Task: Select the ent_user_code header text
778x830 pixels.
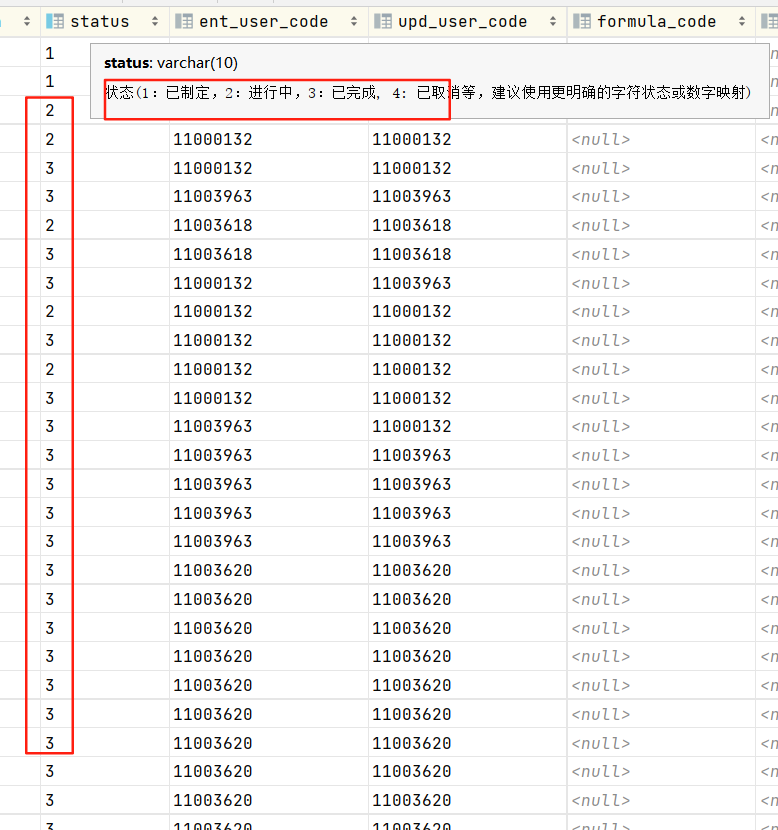Action: click(x=264, y=21)
